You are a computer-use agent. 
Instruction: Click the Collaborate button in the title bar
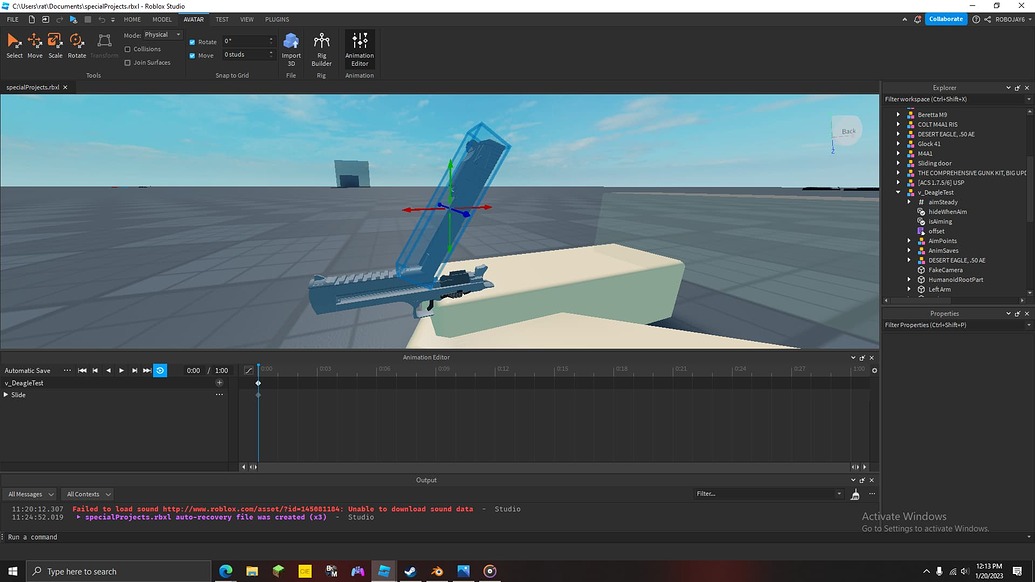coord(944,18)
